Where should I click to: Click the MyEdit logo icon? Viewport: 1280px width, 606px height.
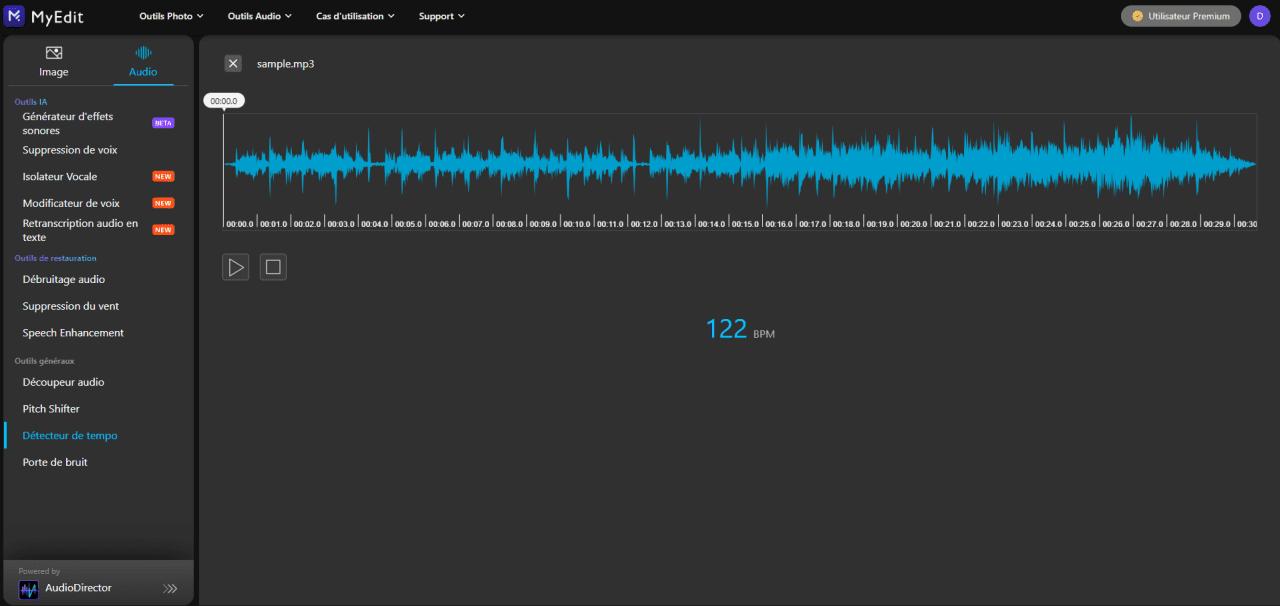click(x=14, y=16)
